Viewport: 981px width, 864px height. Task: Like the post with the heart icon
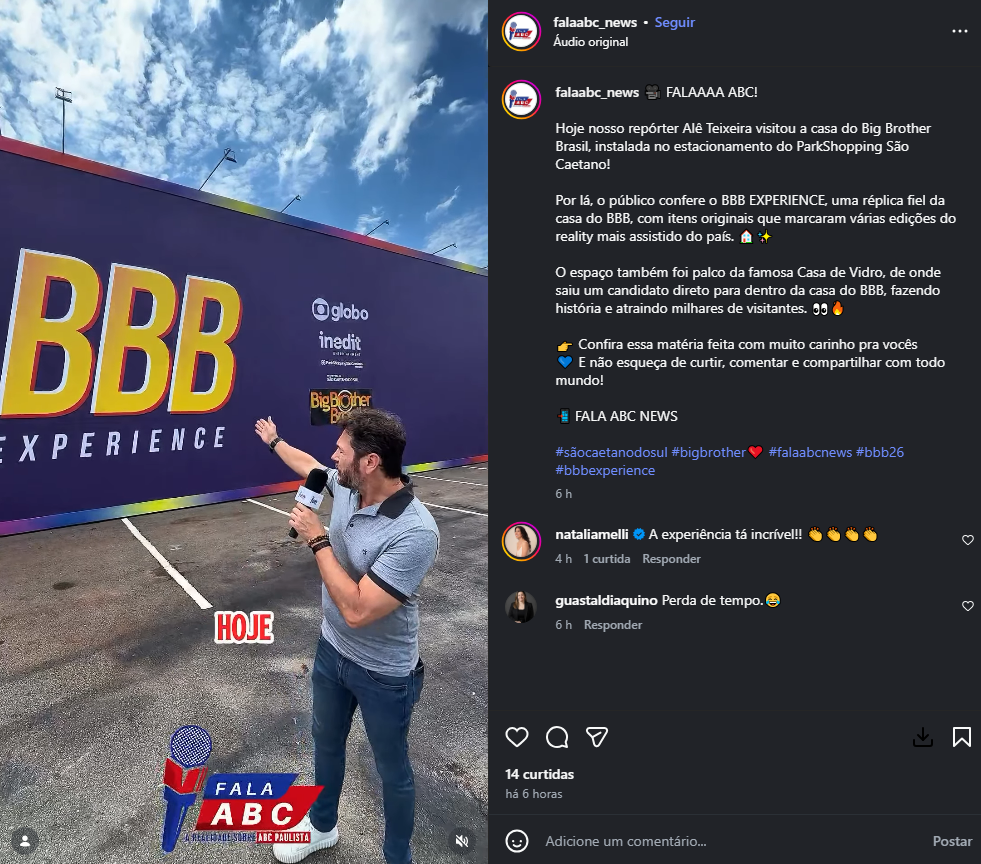click(517, 737)
